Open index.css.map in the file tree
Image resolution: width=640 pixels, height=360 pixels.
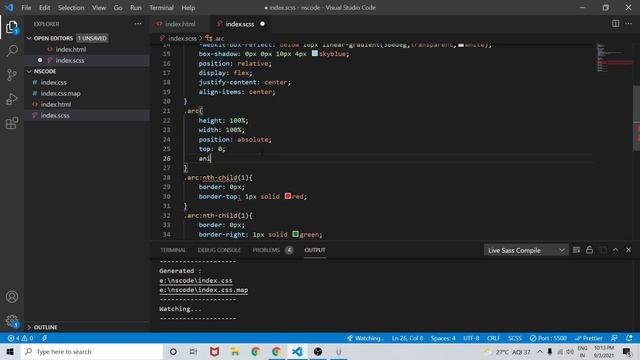tap(60, 93)
